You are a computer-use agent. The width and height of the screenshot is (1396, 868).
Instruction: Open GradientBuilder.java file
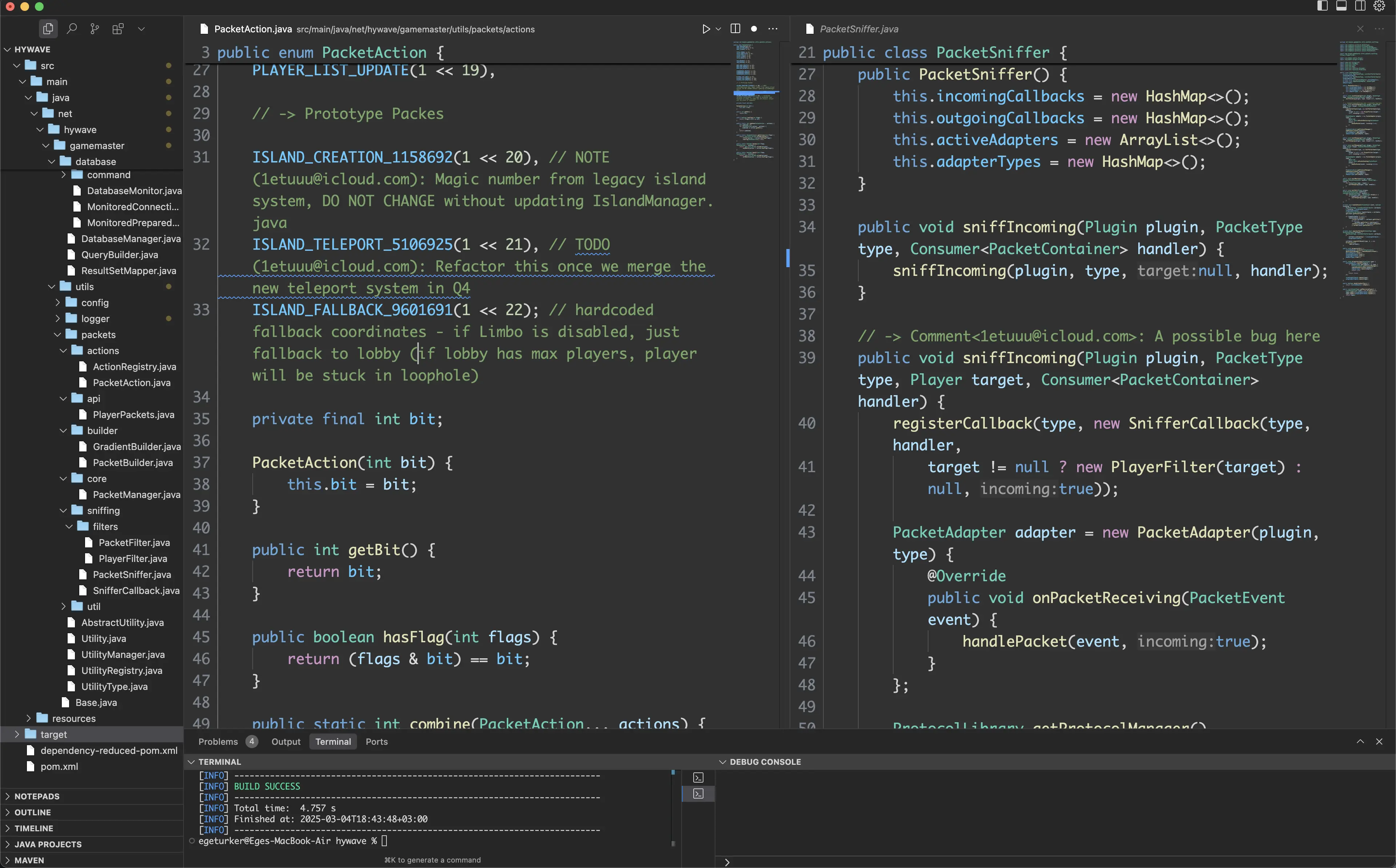point(92,447)
